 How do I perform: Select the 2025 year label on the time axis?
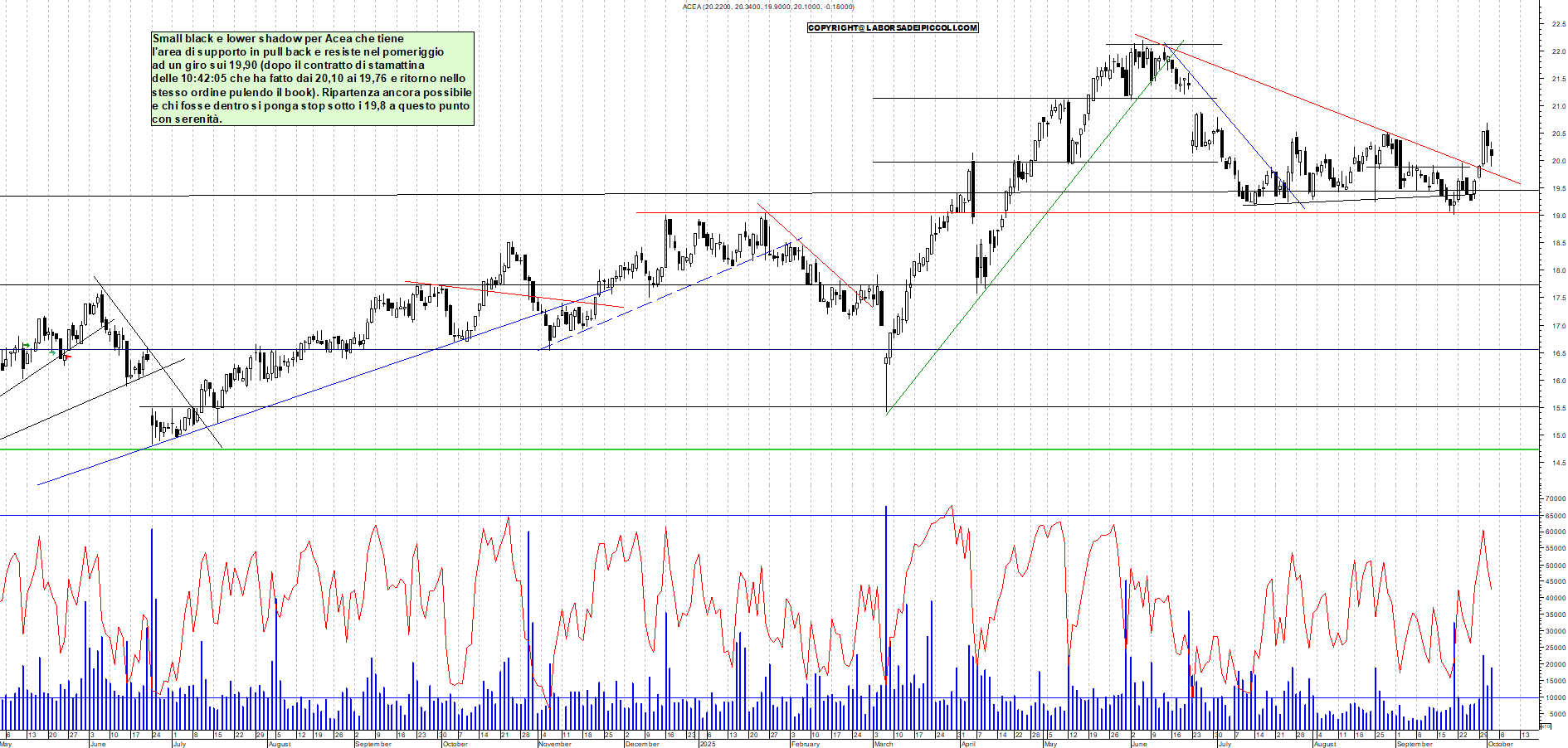tap(707, 744)
